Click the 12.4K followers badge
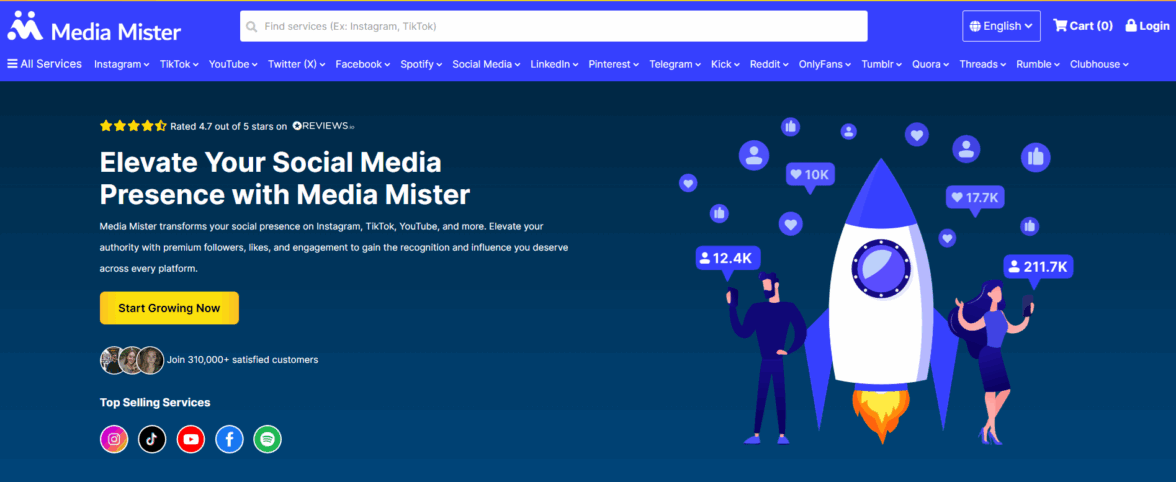This screenshot has width=1176, height=482. [x=729, y=259]
